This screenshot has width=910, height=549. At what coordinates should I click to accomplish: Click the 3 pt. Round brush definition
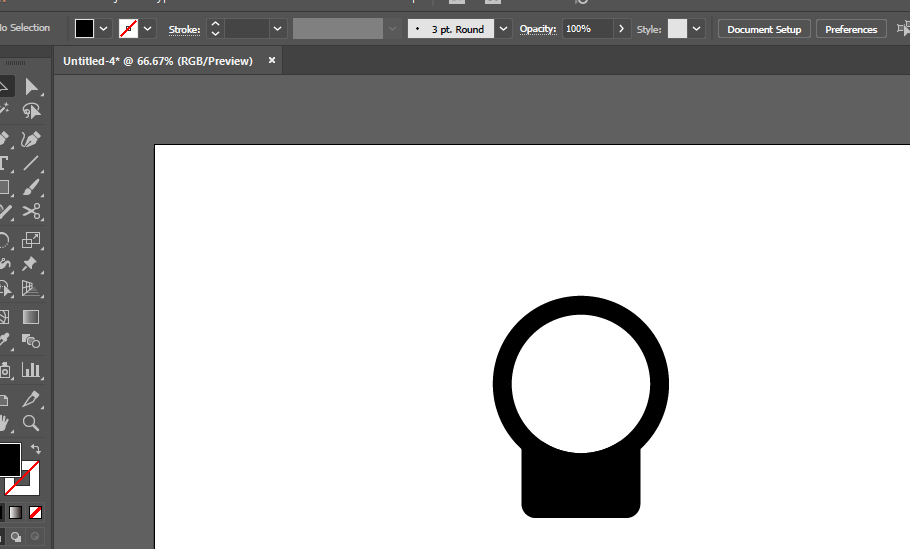(451, 28)
